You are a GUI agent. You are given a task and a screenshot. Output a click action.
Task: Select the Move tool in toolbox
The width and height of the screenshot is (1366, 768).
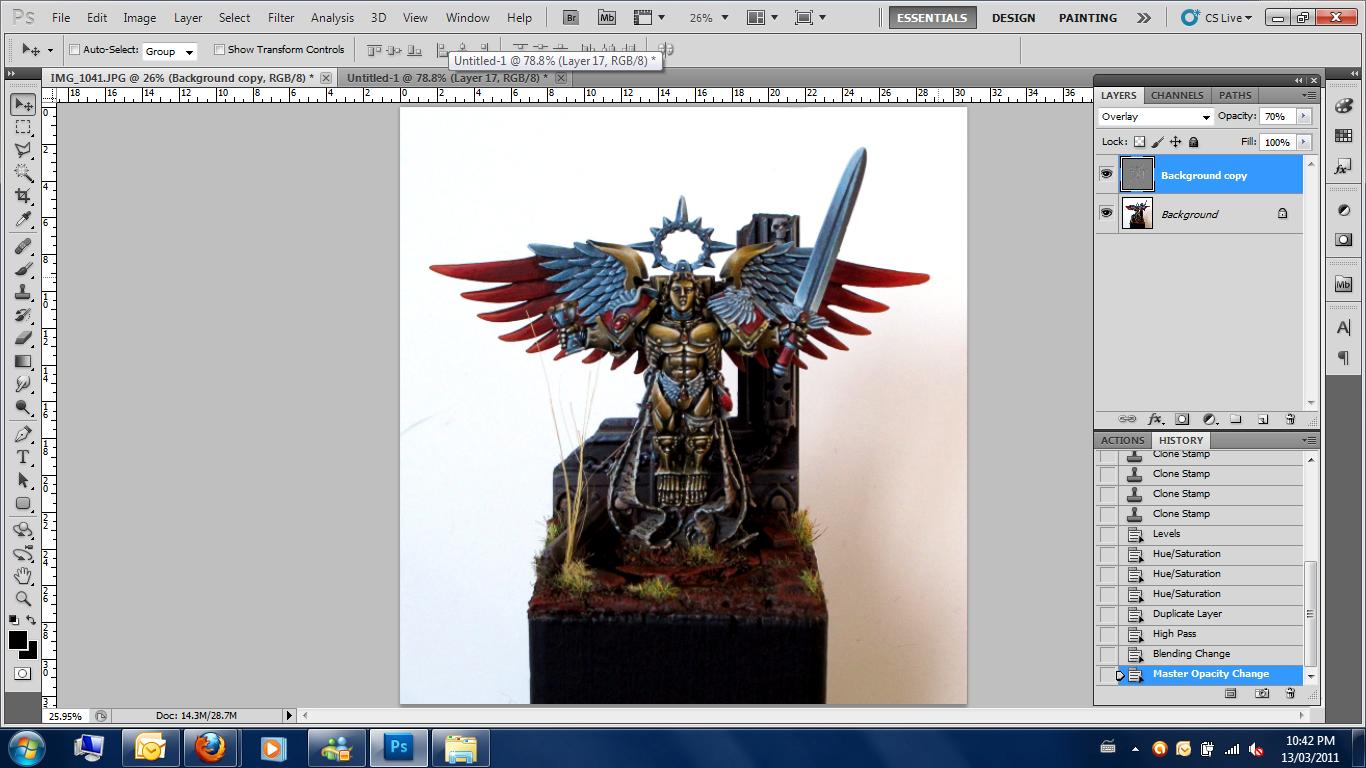click(23, 104)
